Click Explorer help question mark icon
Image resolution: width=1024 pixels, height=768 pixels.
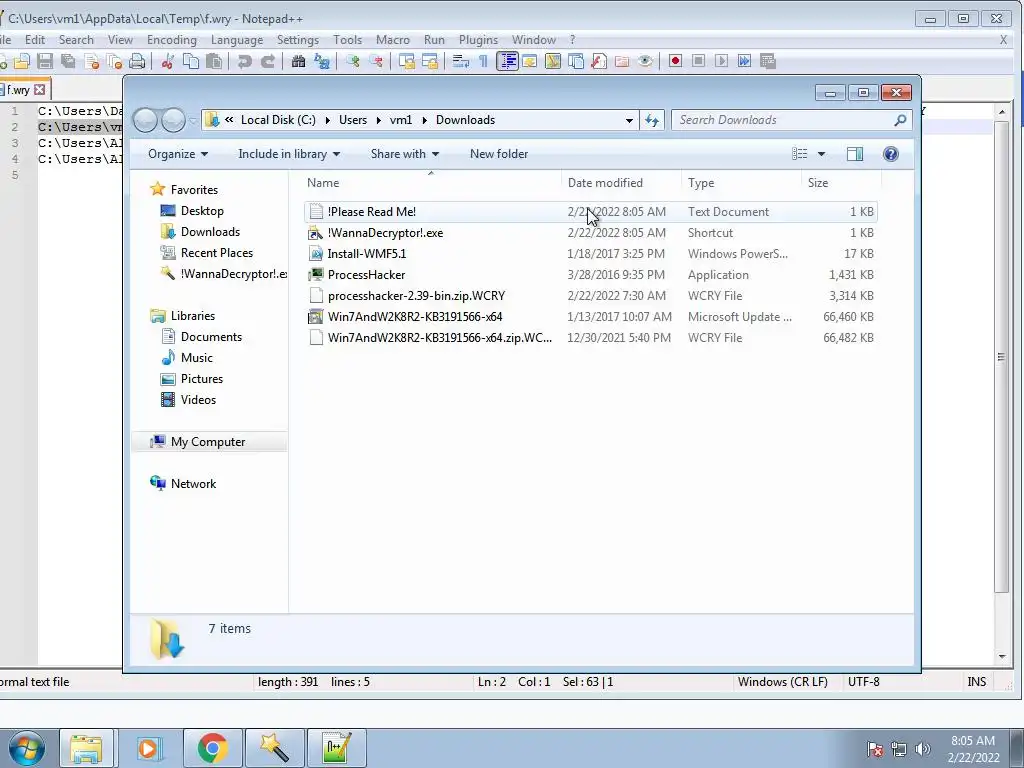point(891,154)
